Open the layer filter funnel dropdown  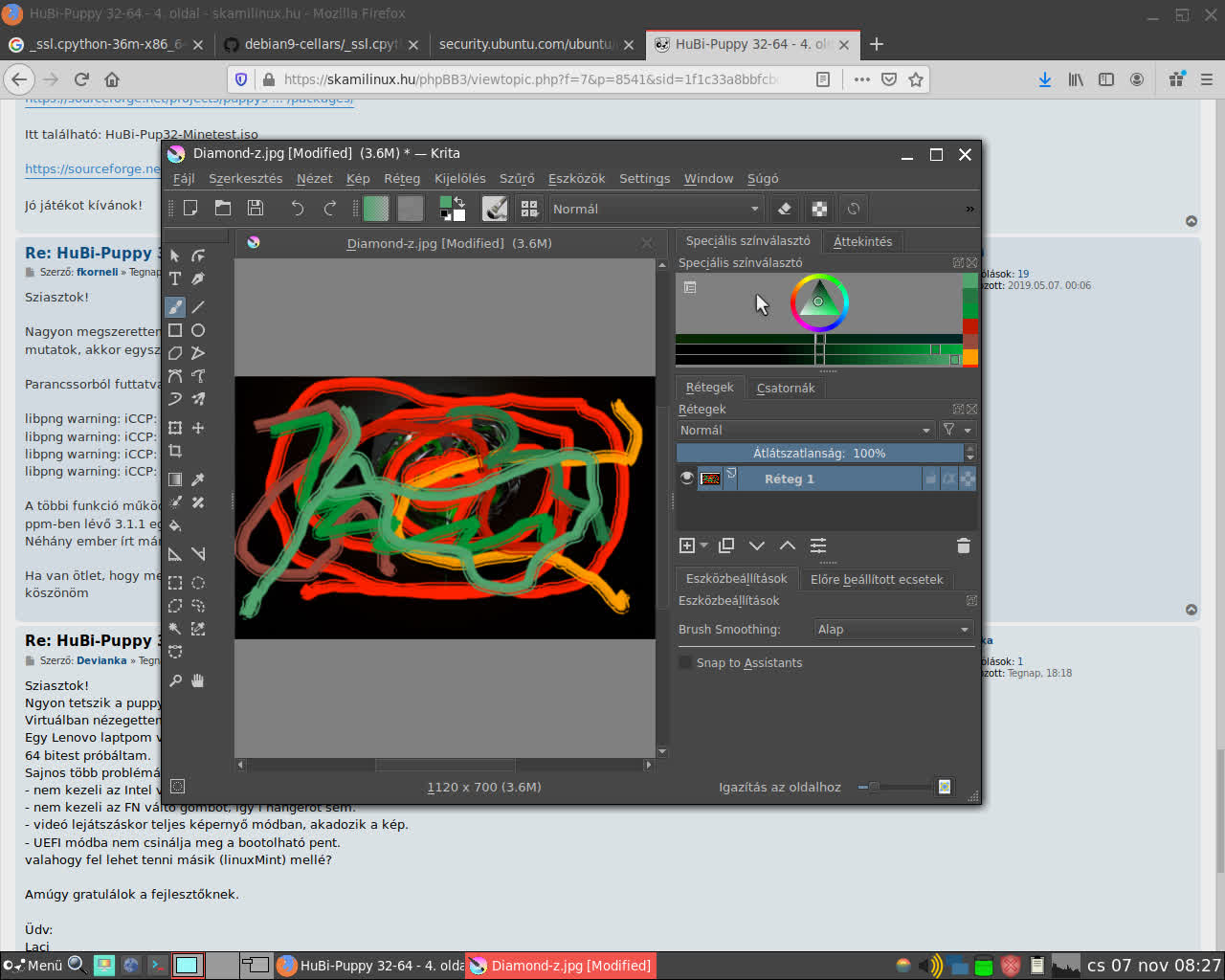point(956,430)
